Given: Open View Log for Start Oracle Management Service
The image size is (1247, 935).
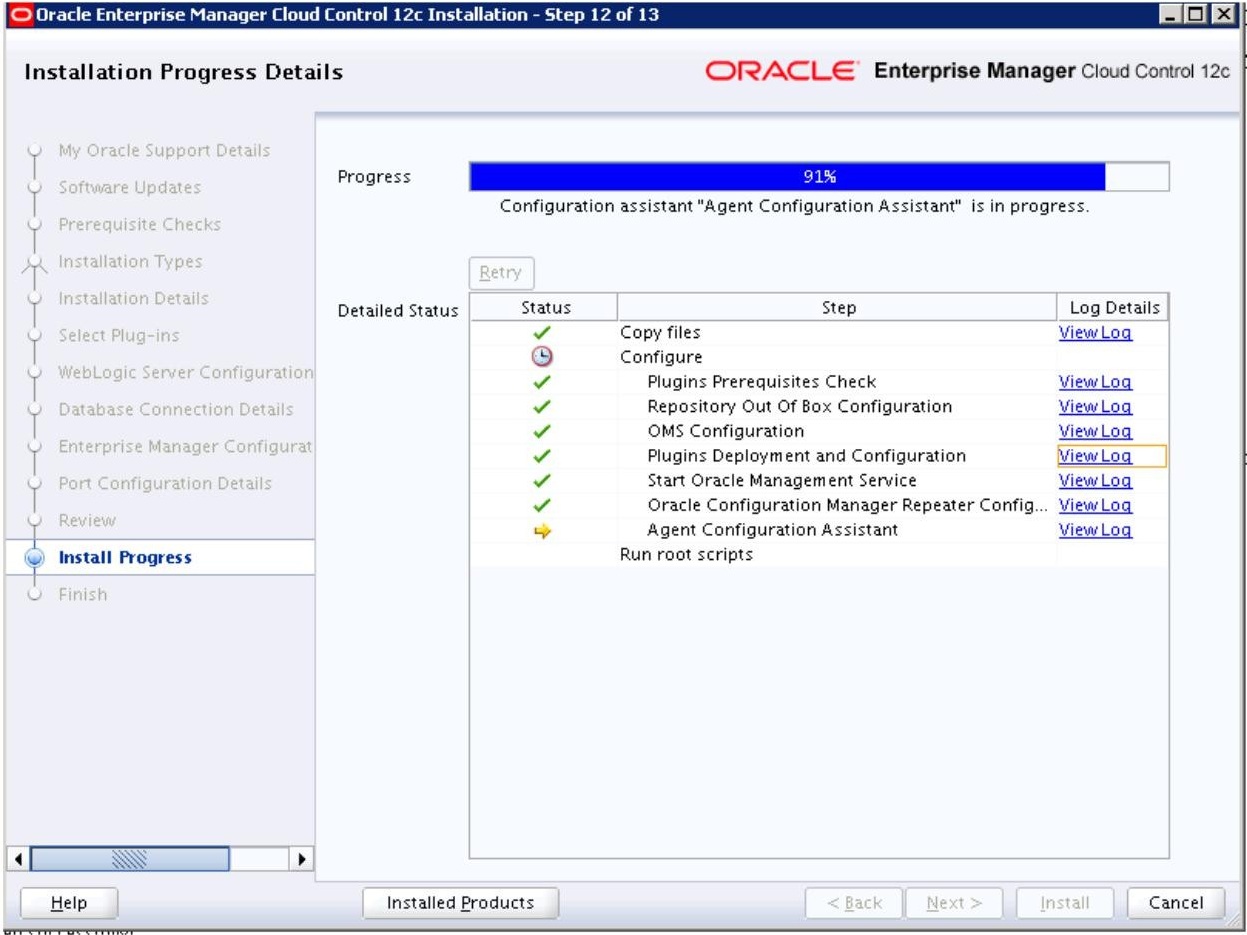Looking at the screenshot, I should coord(1095,481).
